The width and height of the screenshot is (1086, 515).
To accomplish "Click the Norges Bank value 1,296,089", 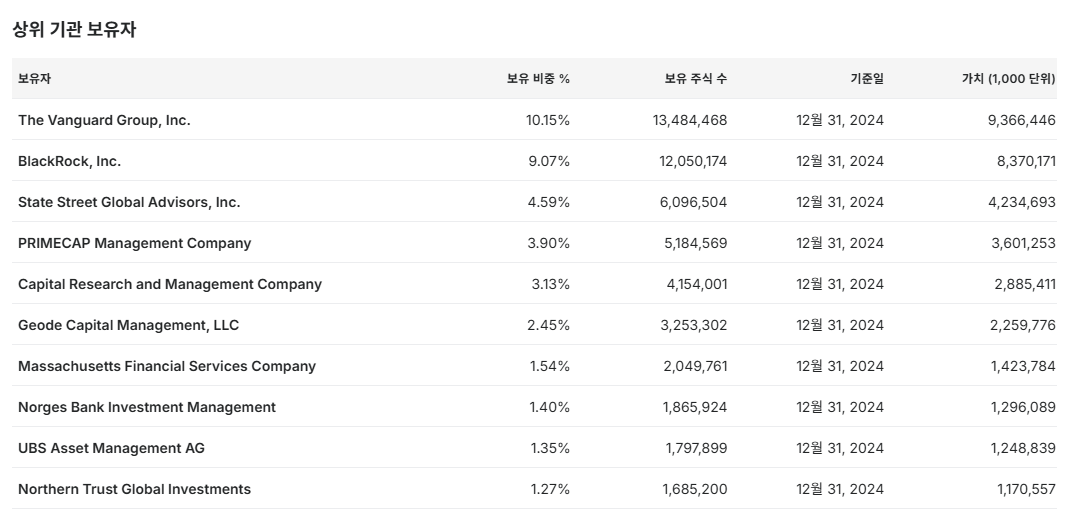I will pyautogui.click(x=1023, y=407).
